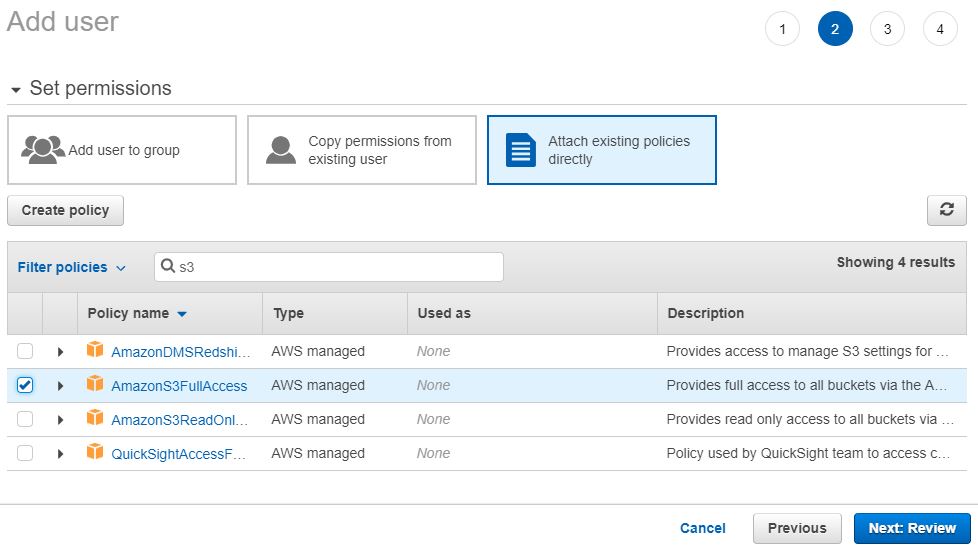Check the AmazonS3ReadOnl... policy checkbox
The width and height of the screenshot is (978, 551).
coord(25,419)
